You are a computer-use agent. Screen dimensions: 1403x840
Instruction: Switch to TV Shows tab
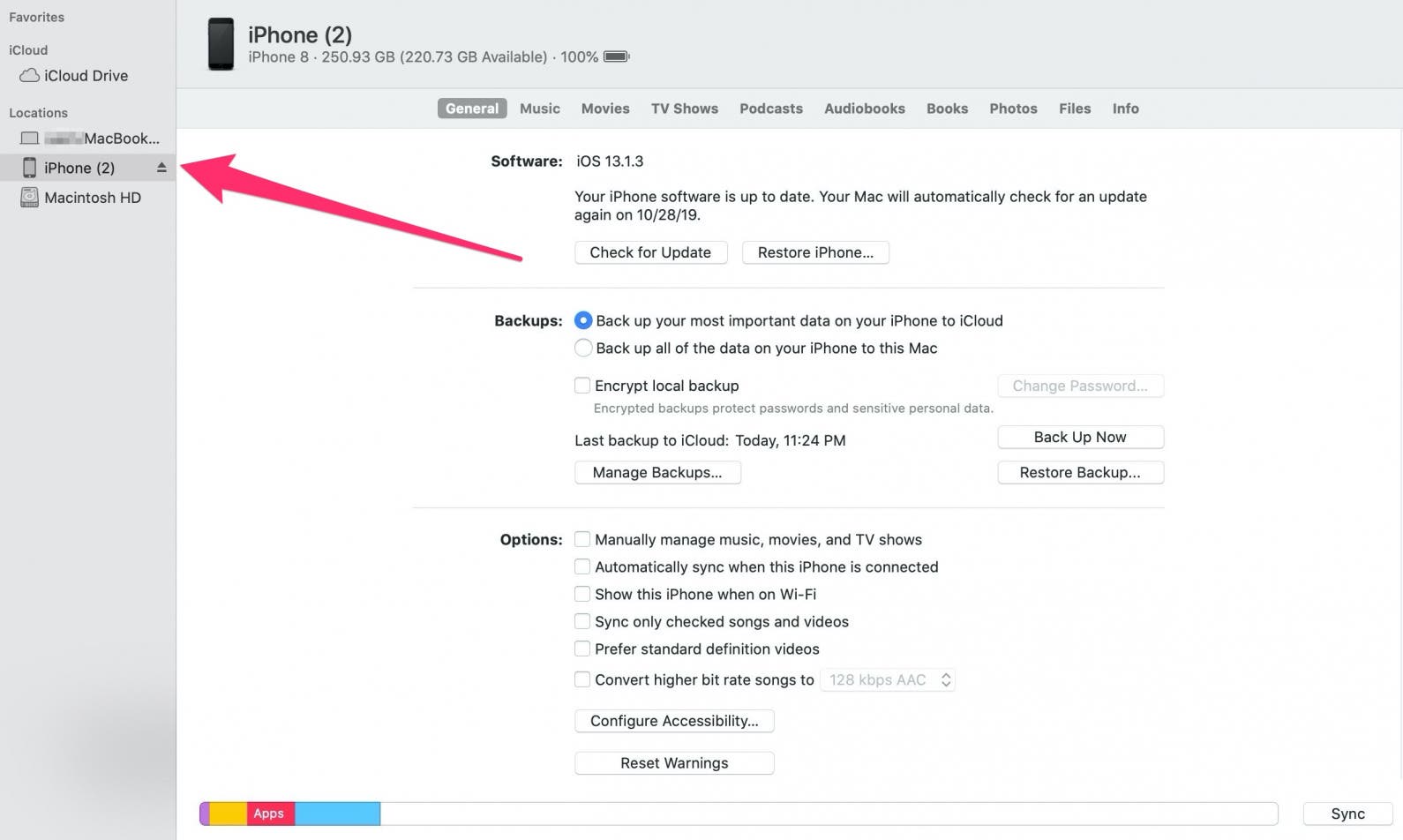tap(685, 109)
